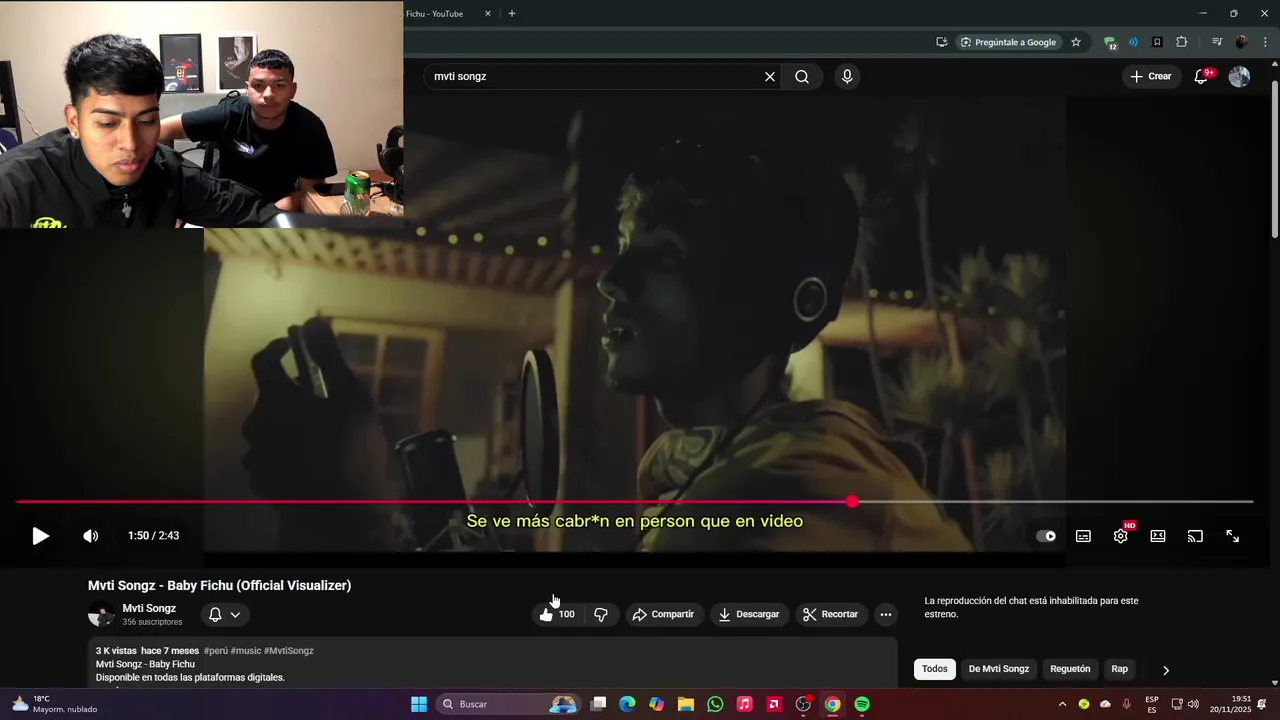Toggle subtitles with the captions icon
Viewport: 1280px width, 720px height.
(x=1083, y=536)
